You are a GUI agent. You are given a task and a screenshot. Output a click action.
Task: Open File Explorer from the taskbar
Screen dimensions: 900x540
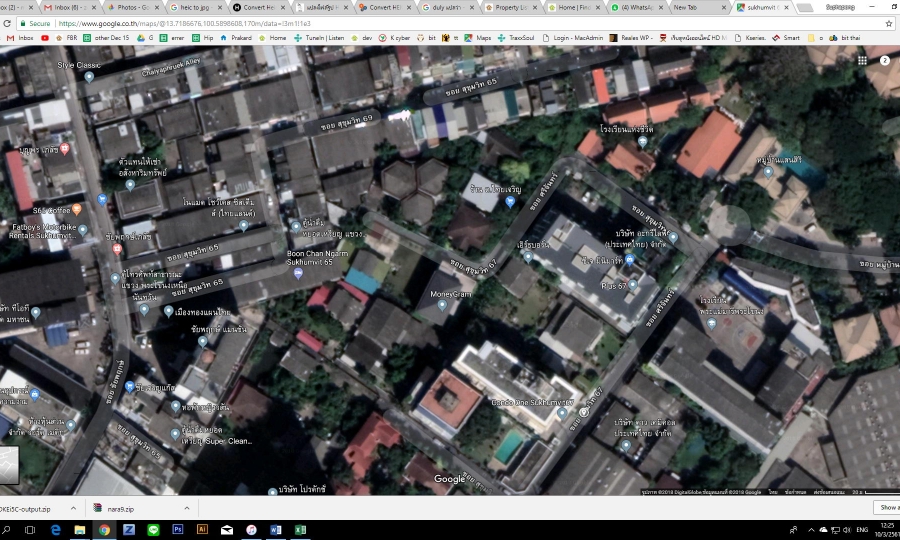coord(80,530)
